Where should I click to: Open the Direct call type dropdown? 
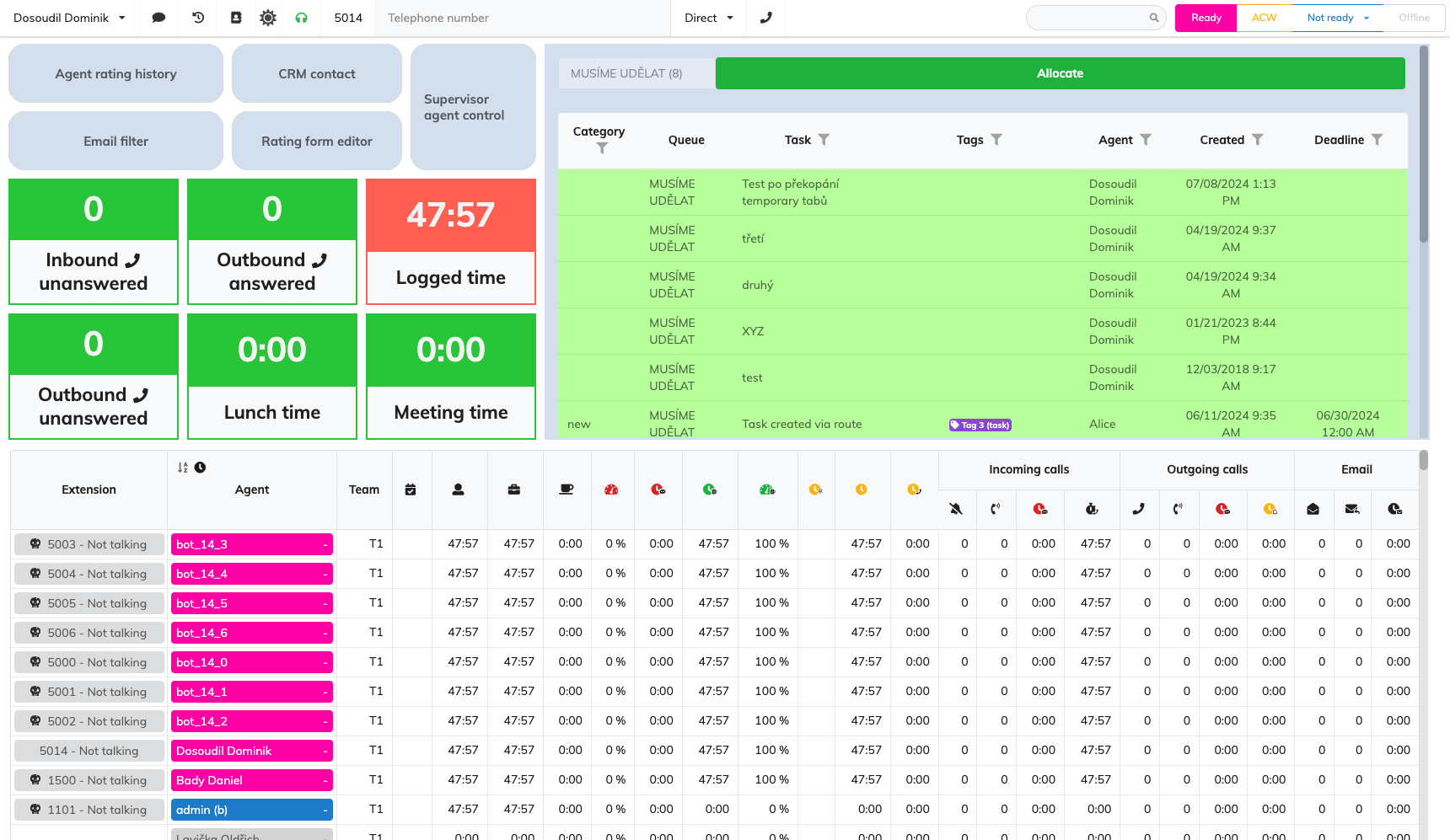[x=709, y=18]
